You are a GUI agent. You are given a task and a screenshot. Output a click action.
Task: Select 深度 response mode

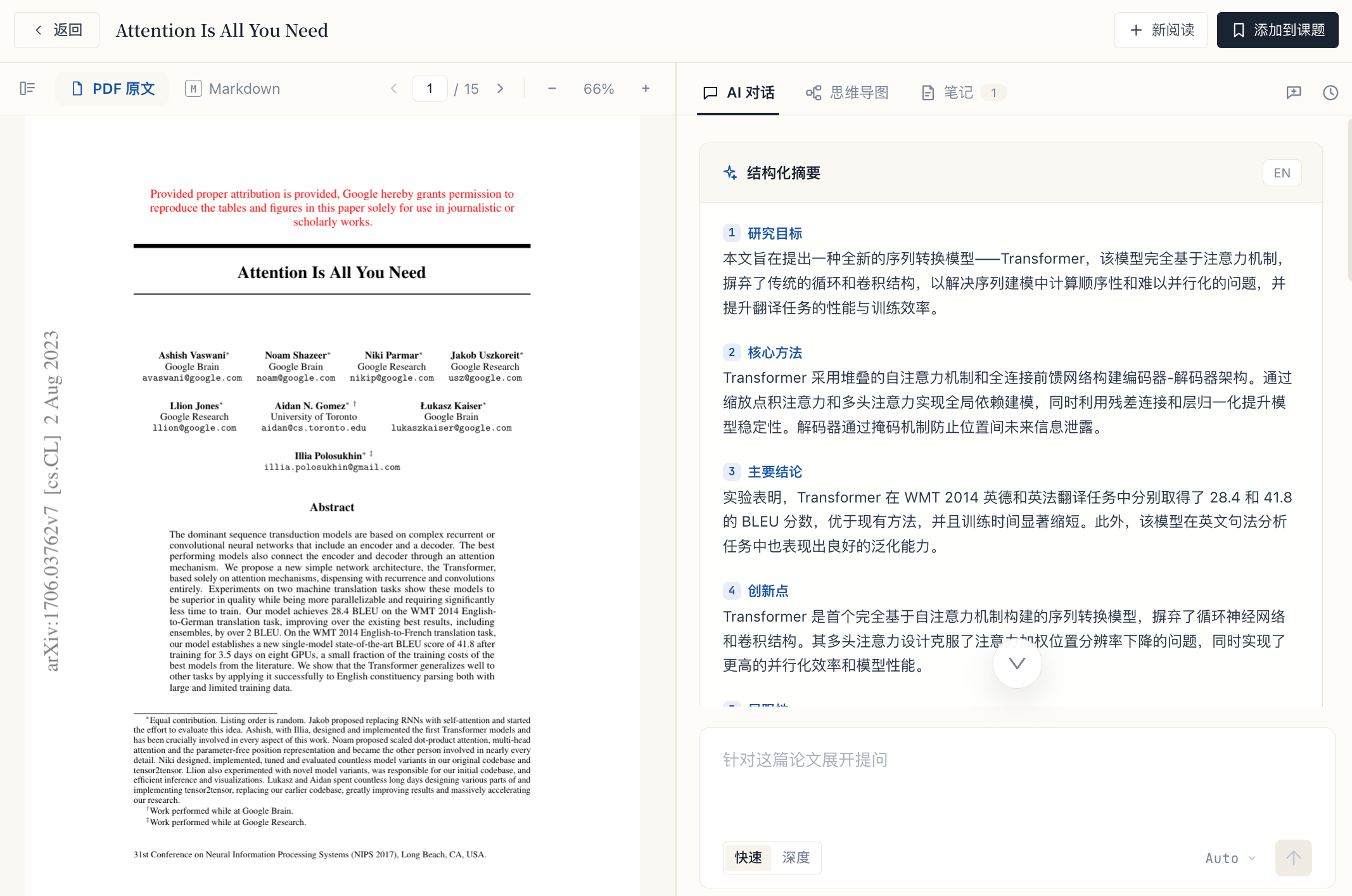pos(796,857)
